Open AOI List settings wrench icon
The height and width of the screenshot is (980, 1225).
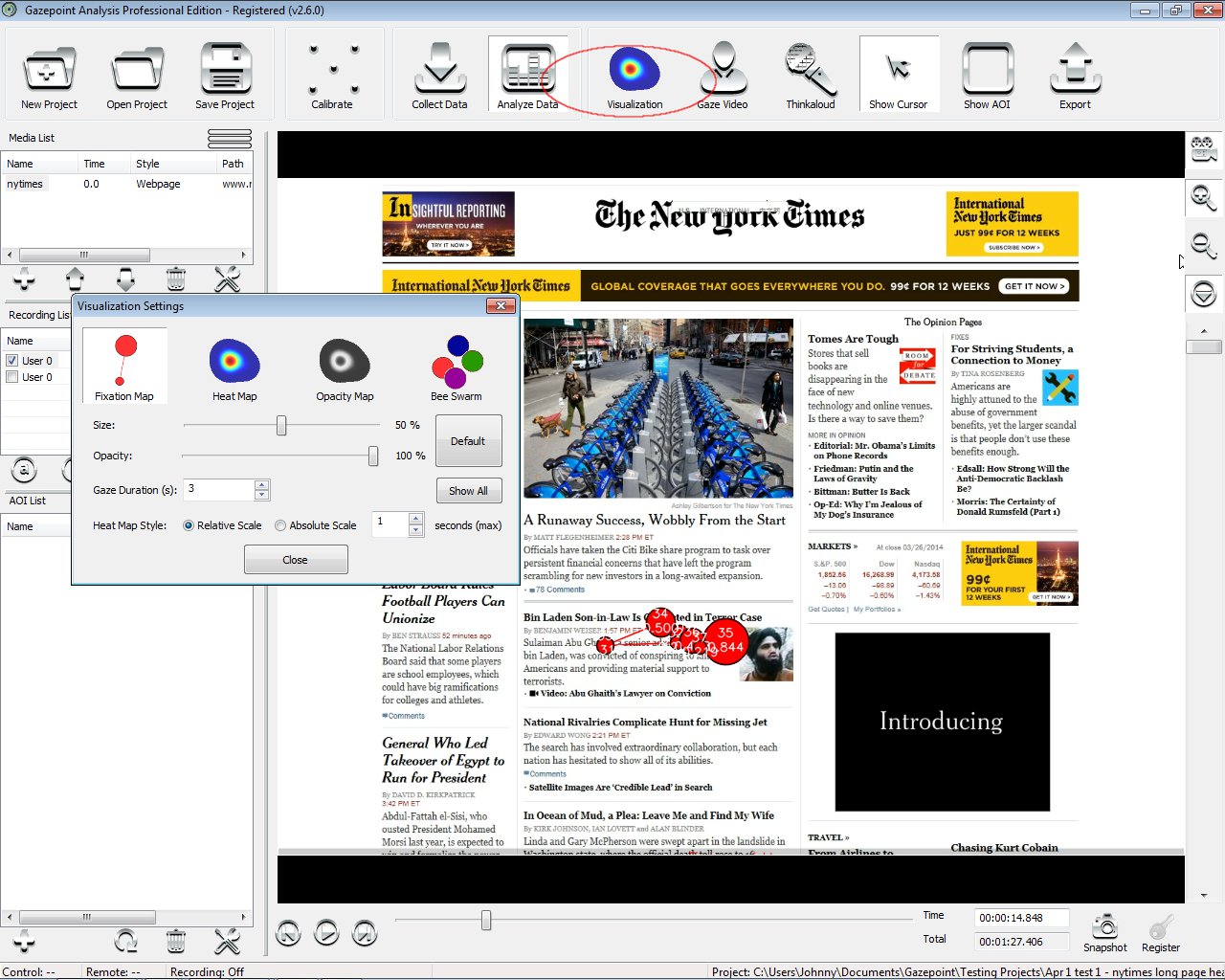tap(227, 942)
